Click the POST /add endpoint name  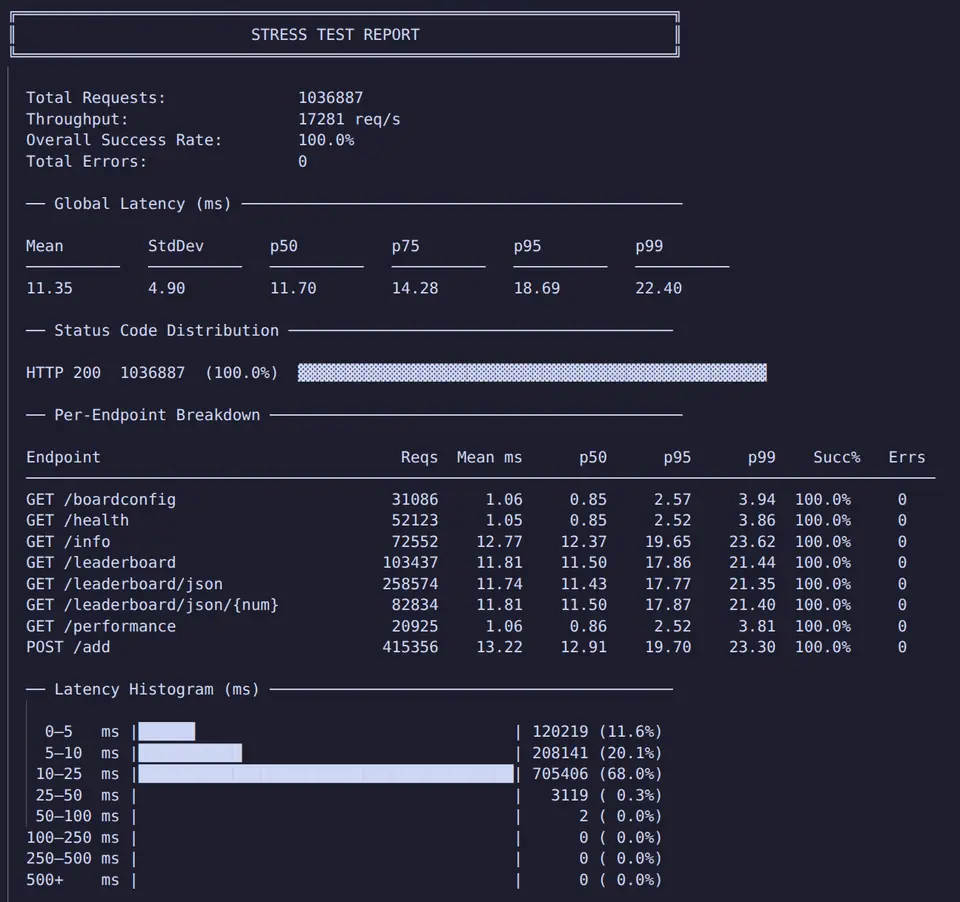pyautogui.click(x=68, y=647)
